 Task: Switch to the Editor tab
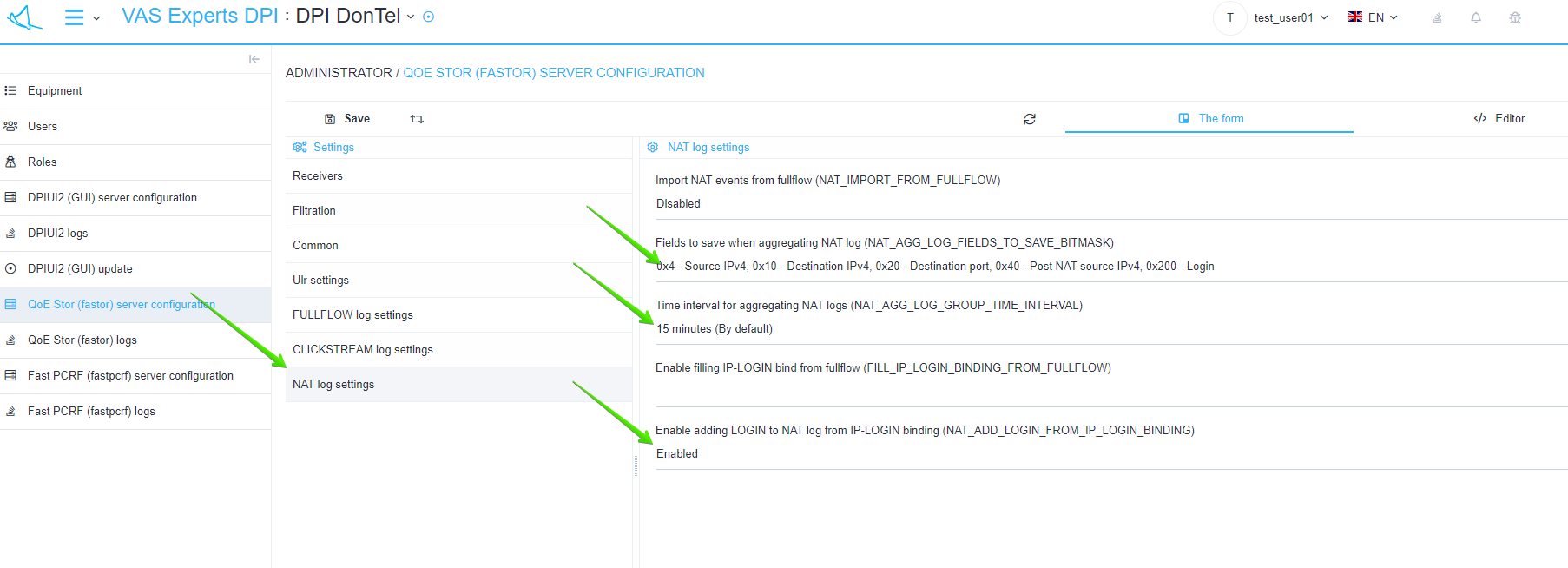pos(1499,119)
